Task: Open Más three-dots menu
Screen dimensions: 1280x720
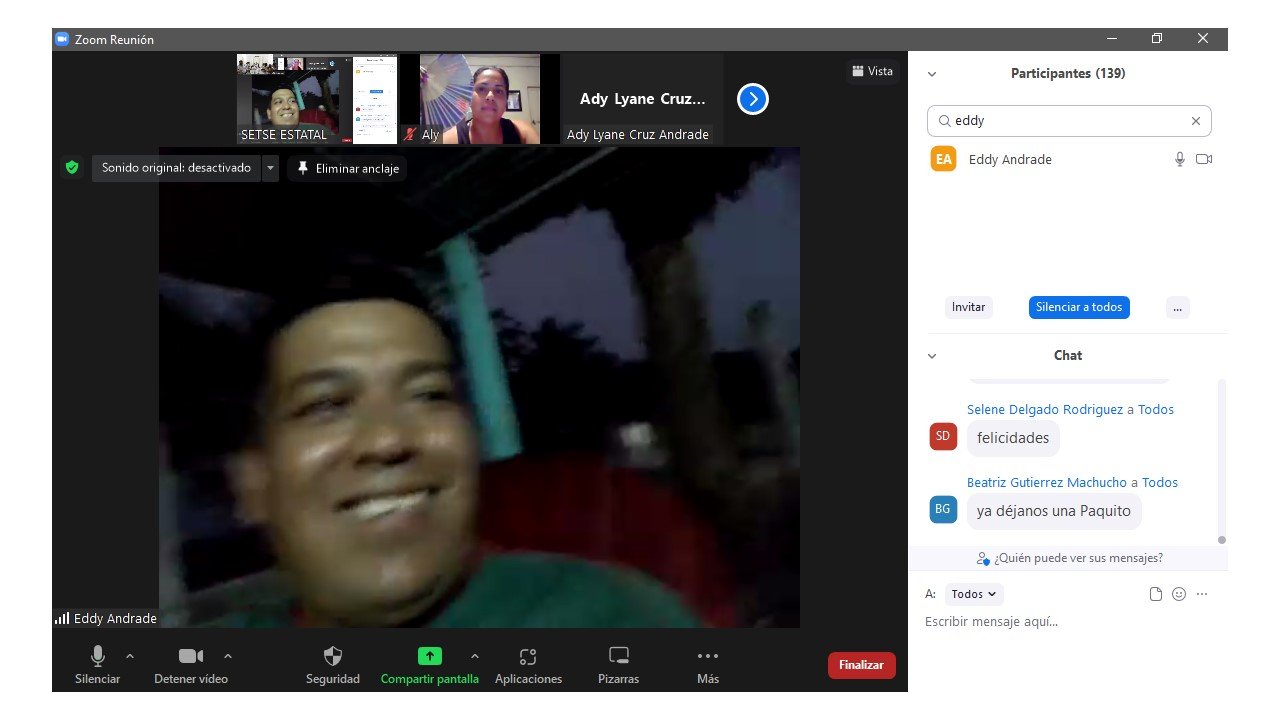Action: (x=708, y=656)
